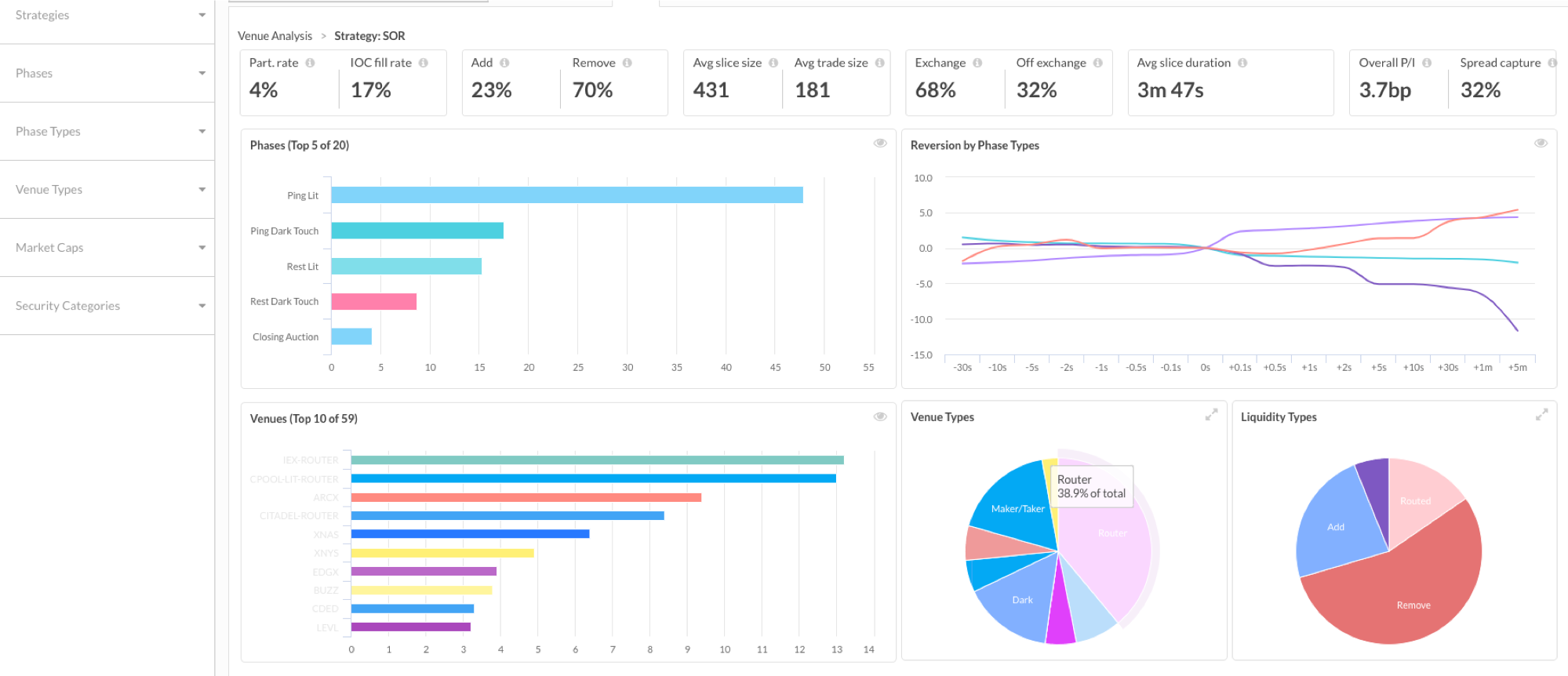Click the info icon next to Part. rate
This screenshot has width=1568, height=676.
(310, 63)
